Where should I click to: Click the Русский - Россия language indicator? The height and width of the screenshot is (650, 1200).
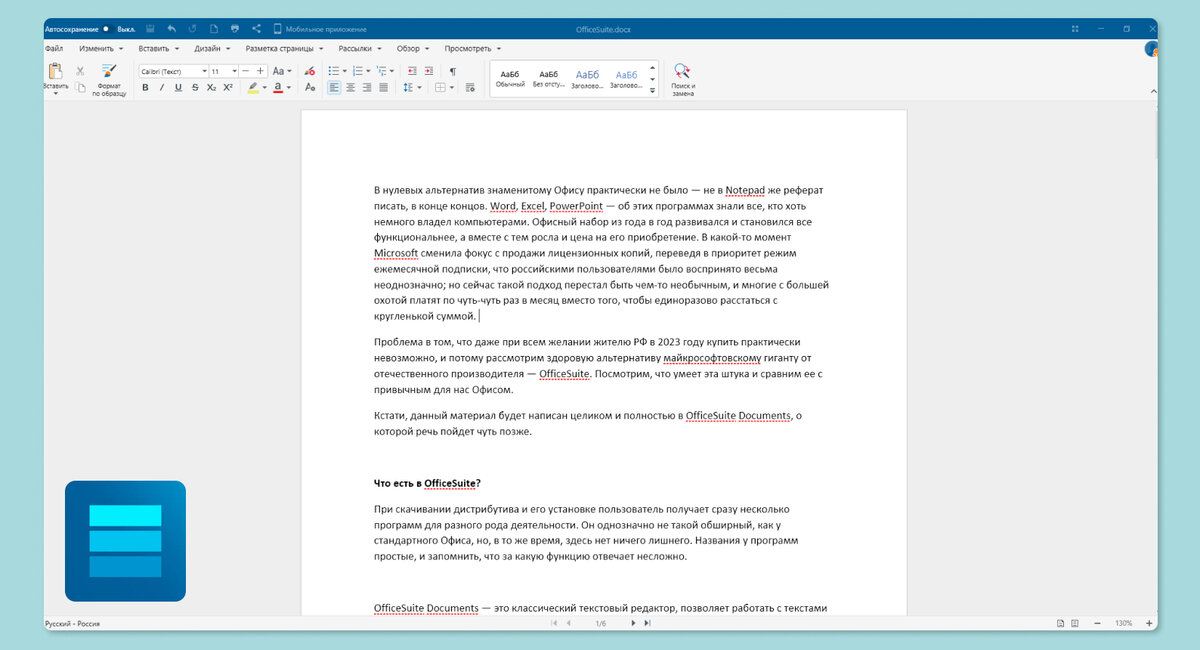72,623
